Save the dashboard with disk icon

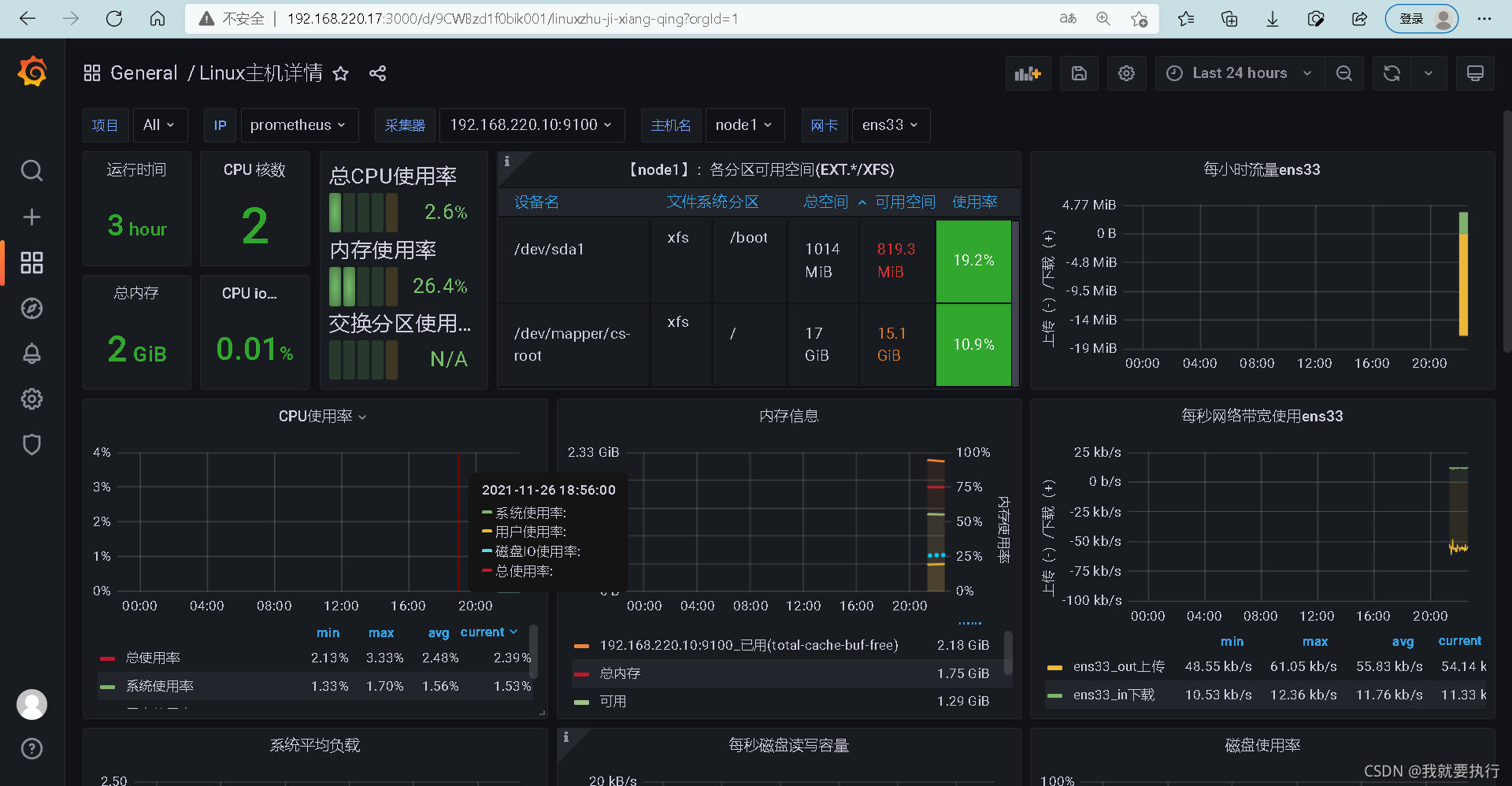click(1079, 73)
